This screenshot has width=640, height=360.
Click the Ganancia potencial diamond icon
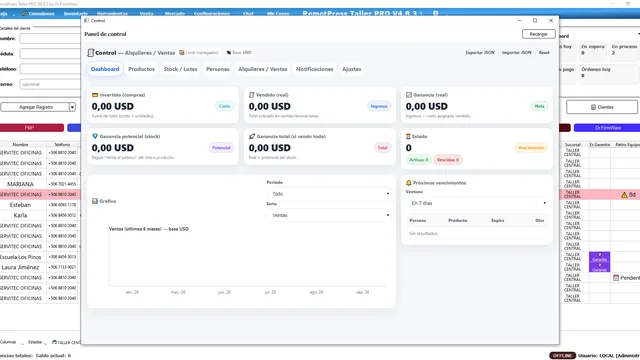pyautogui.click(x=95, y=136)
